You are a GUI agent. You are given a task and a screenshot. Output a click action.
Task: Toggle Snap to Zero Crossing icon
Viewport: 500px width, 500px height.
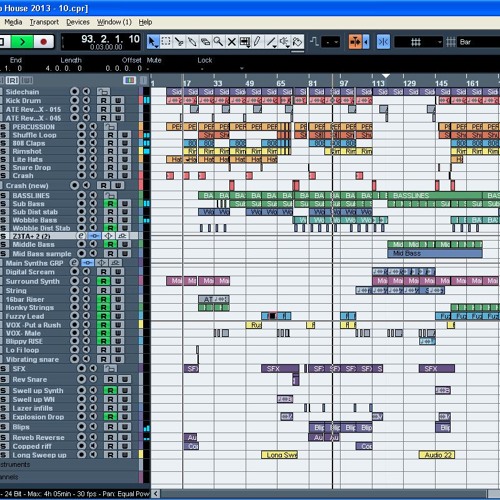pyautogui.click(x=314, y=42)
